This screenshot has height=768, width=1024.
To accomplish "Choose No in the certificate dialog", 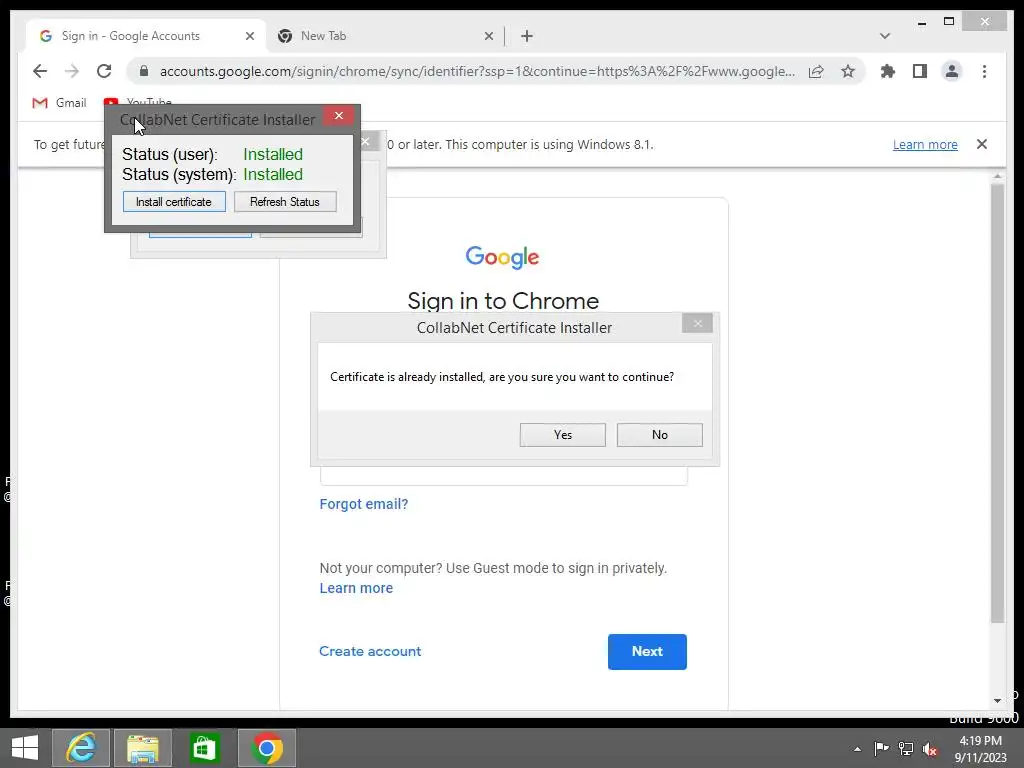I will [x=660, y=435].
